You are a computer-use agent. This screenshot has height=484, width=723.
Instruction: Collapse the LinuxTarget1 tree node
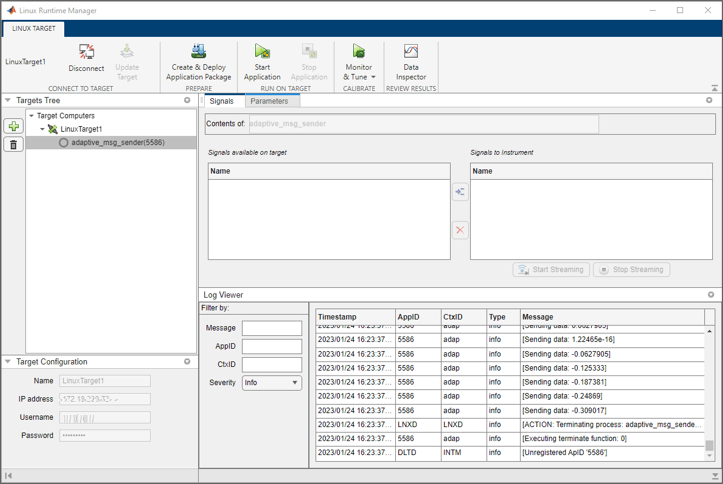43,129
